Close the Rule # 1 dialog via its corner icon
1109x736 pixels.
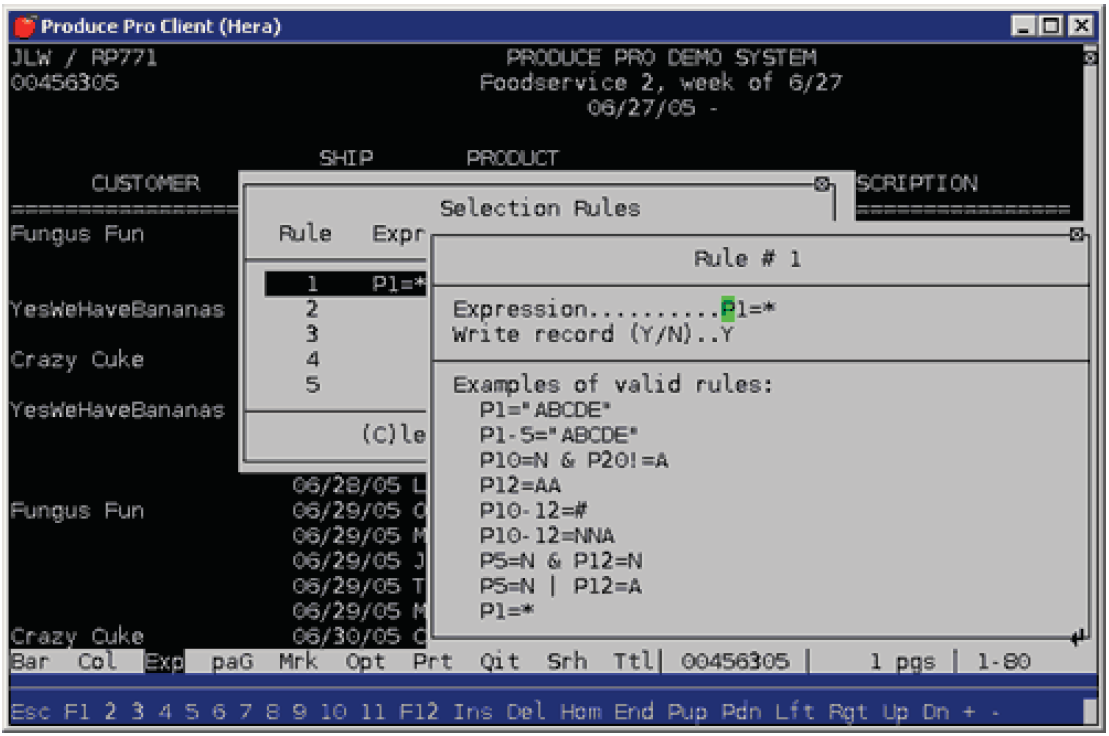pos(1076,234)
